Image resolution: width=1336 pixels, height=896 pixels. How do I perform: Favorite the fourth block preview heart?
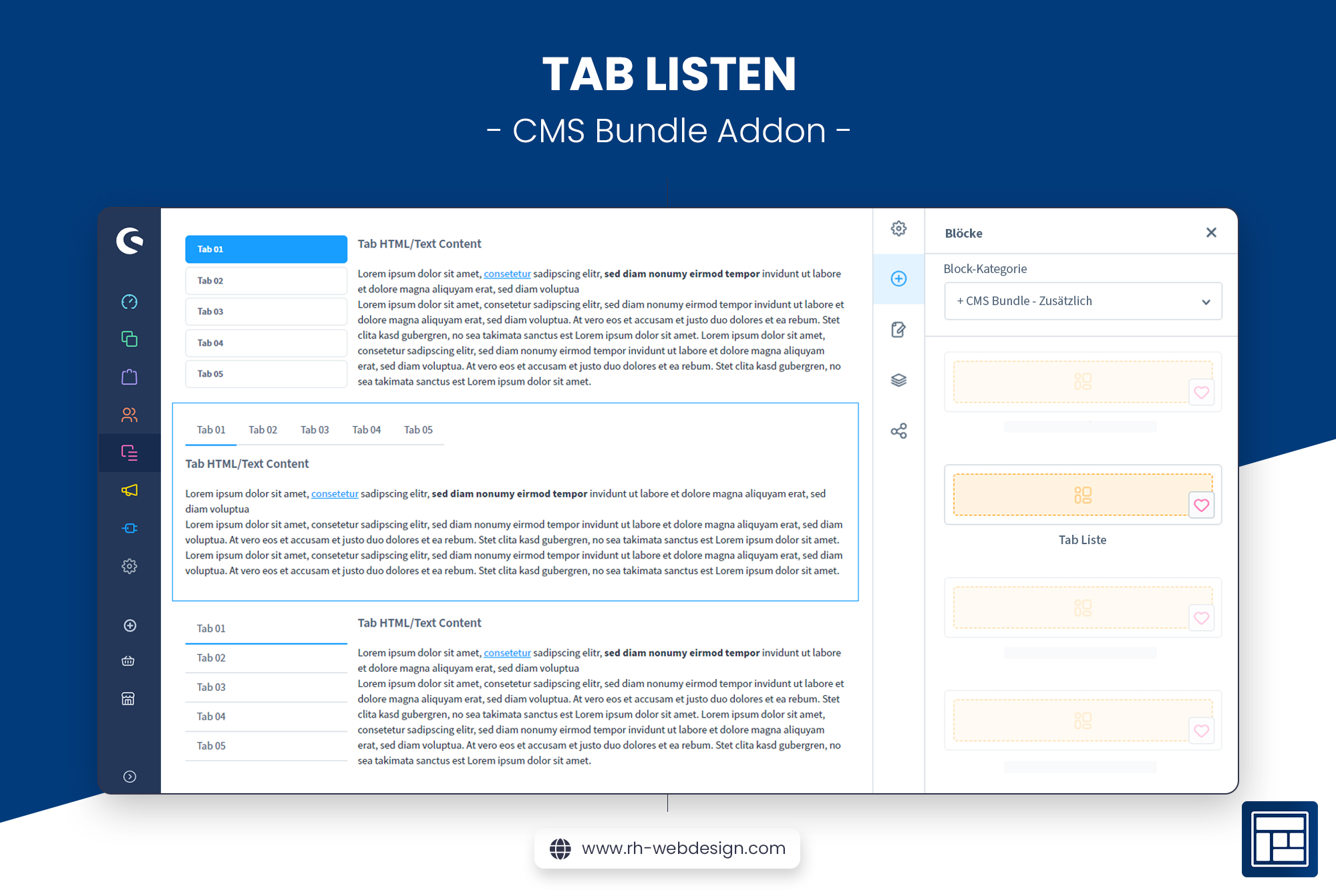1201,731
